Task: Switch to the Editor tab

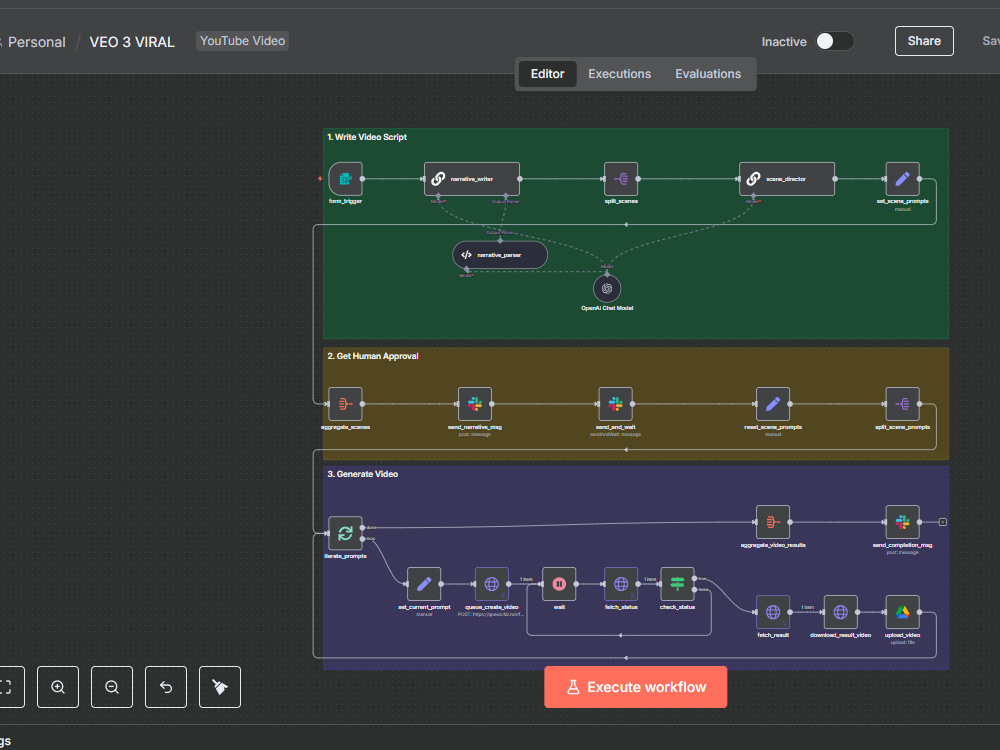Action: pyautogui.click(x=547, y=74)
